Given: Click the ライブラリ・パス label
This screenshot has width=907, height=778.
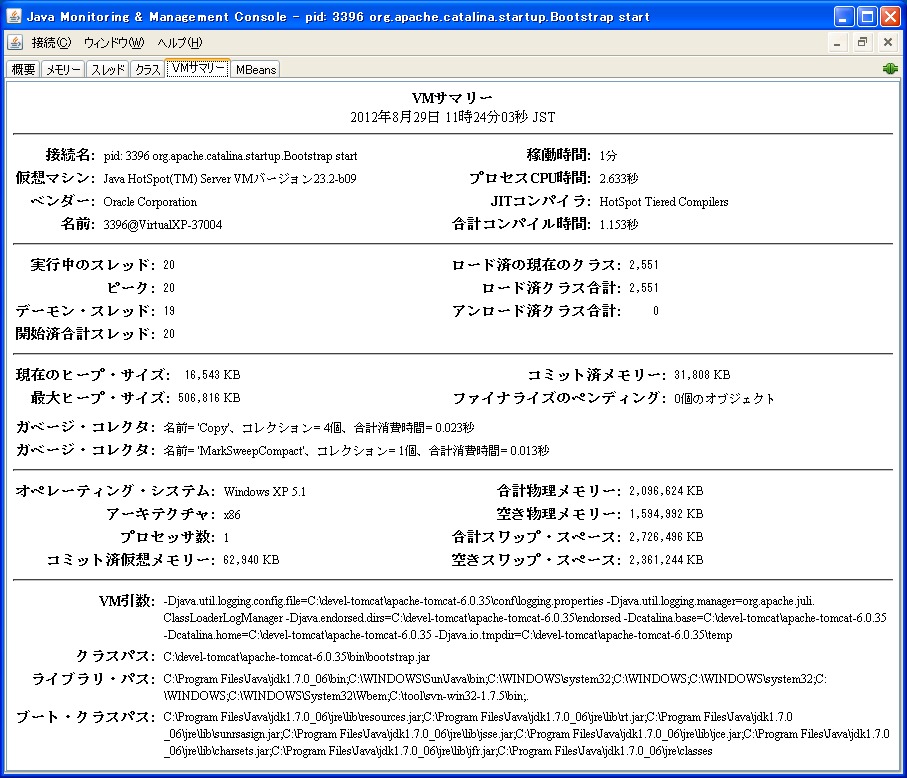Looking at the screenshot, I should coord(94,679).
